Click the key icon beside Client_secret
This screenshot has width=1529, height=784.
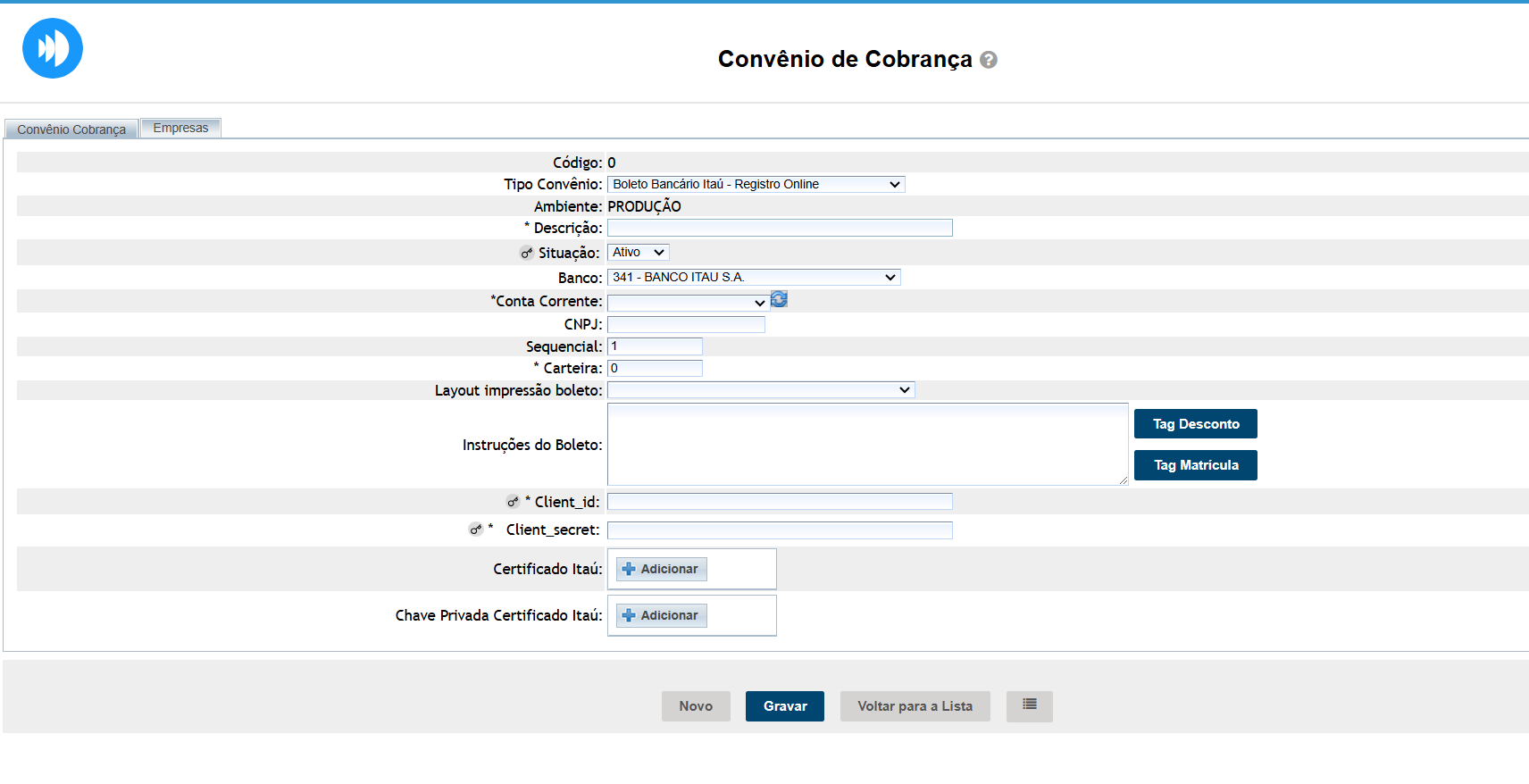point(476,530)
